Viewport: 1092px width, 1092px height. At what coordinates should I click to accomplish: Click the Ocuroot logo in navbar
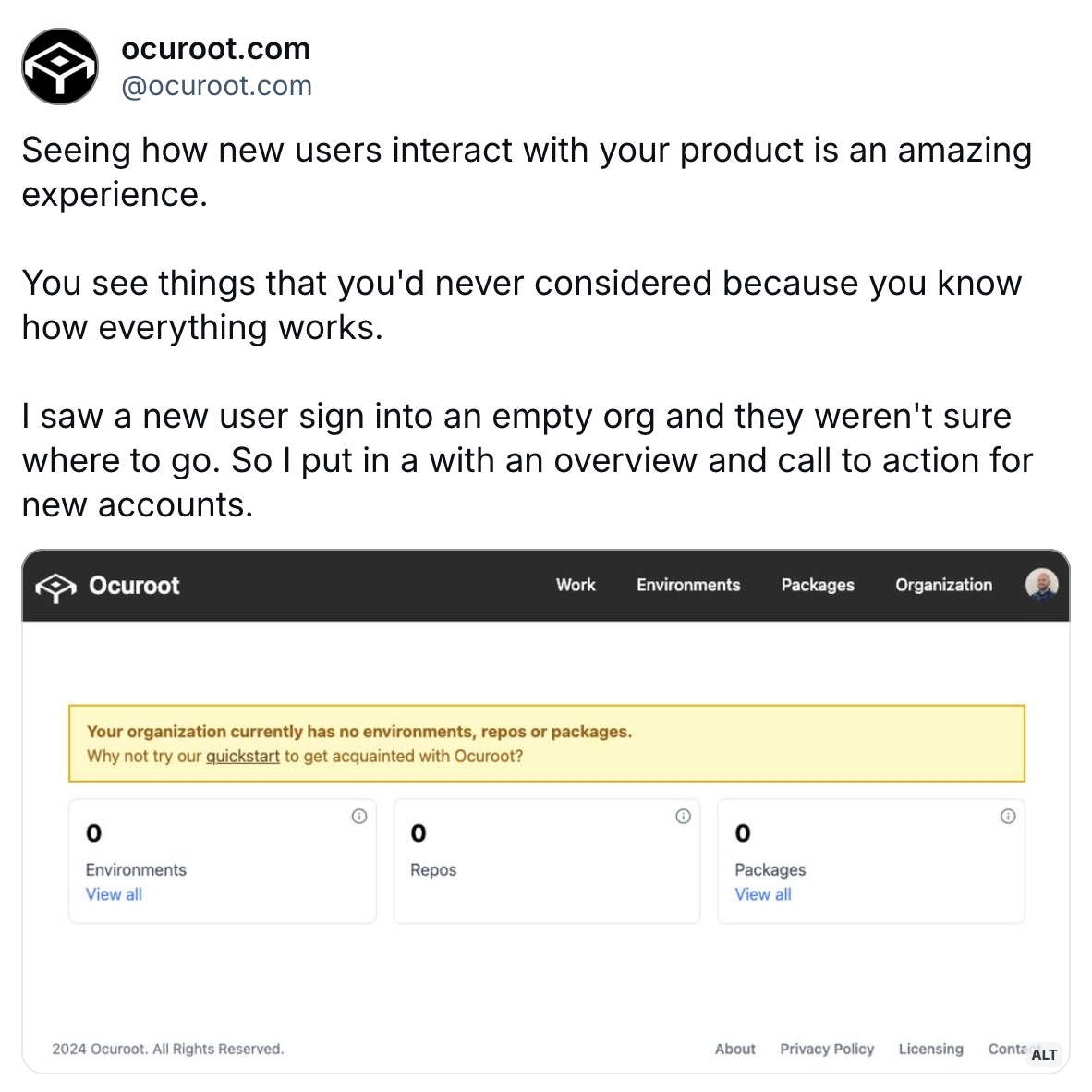[108, 586]
